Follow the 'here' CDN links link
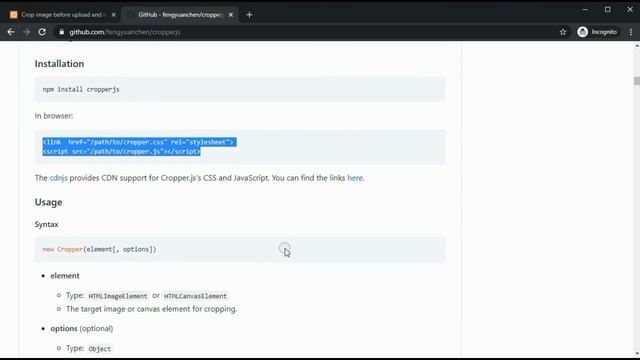Screen dimensions: 640x360 (355, 178)
